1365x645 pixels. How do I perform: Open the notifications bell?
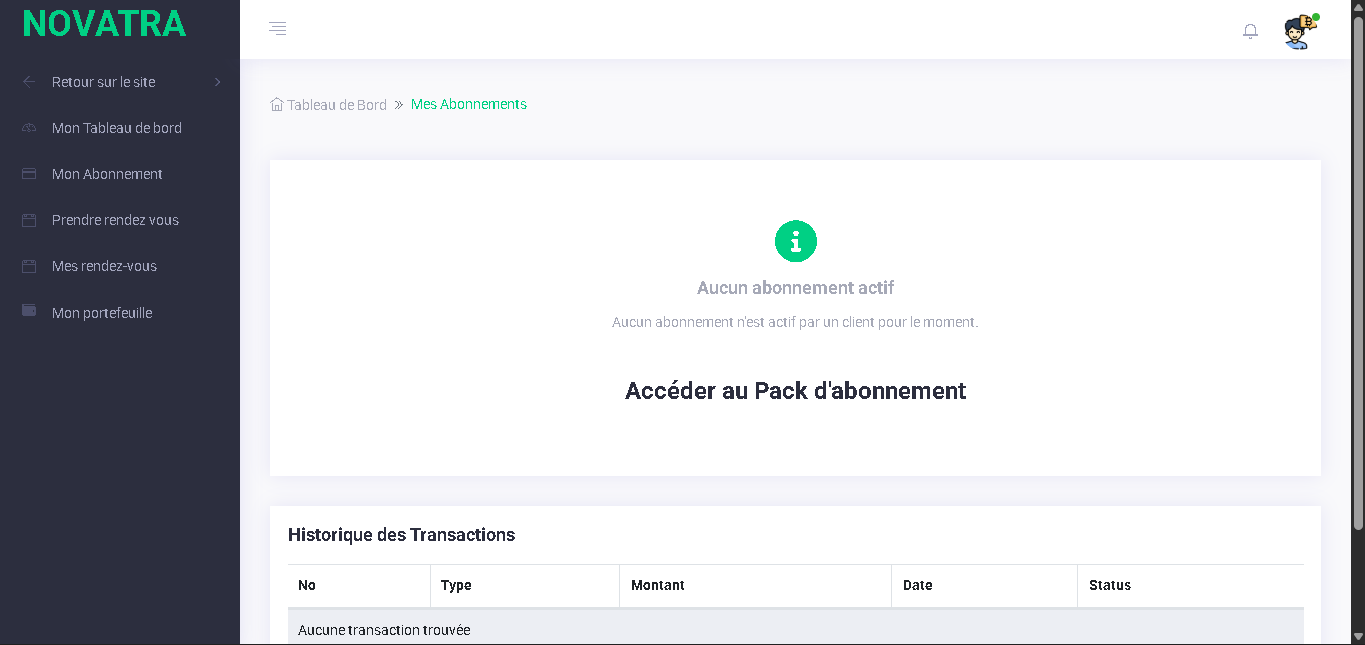(x=1250, y=31)
